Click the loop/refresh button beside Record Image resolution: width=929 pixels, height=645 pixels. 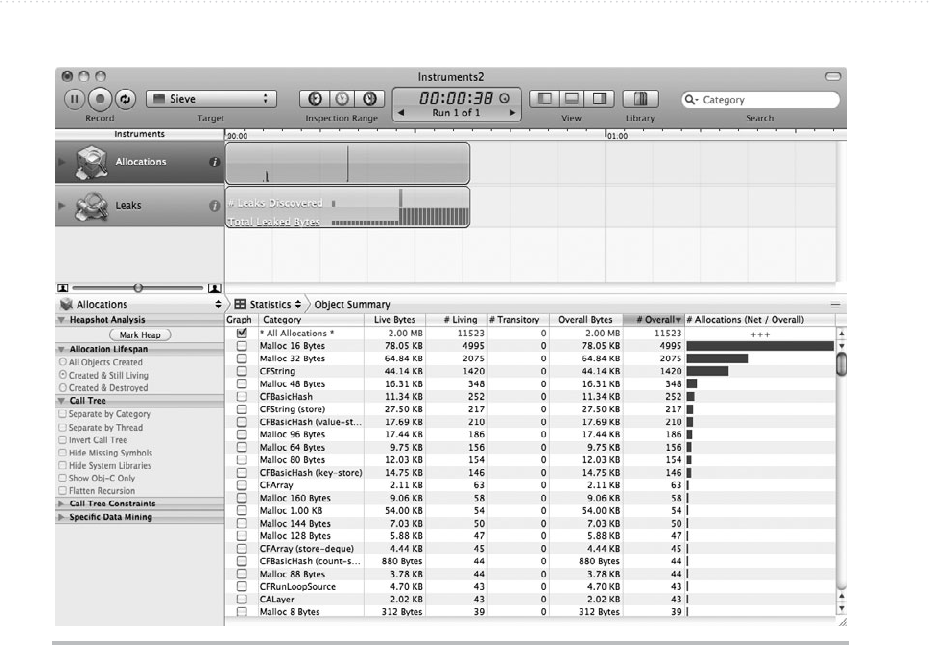coord(125,99)
